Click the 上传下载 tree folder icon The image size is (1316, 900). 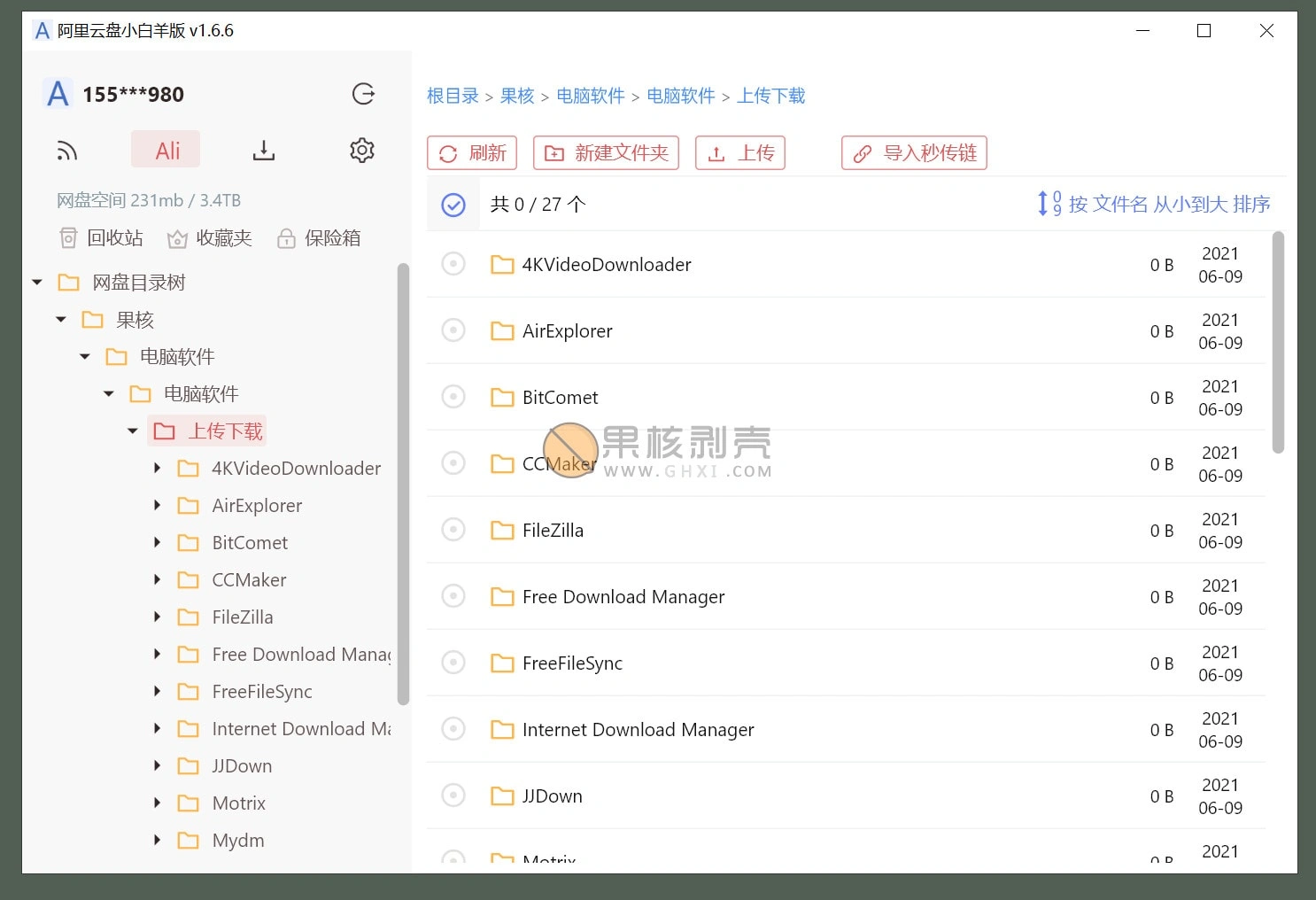click(x=164, y=431)
